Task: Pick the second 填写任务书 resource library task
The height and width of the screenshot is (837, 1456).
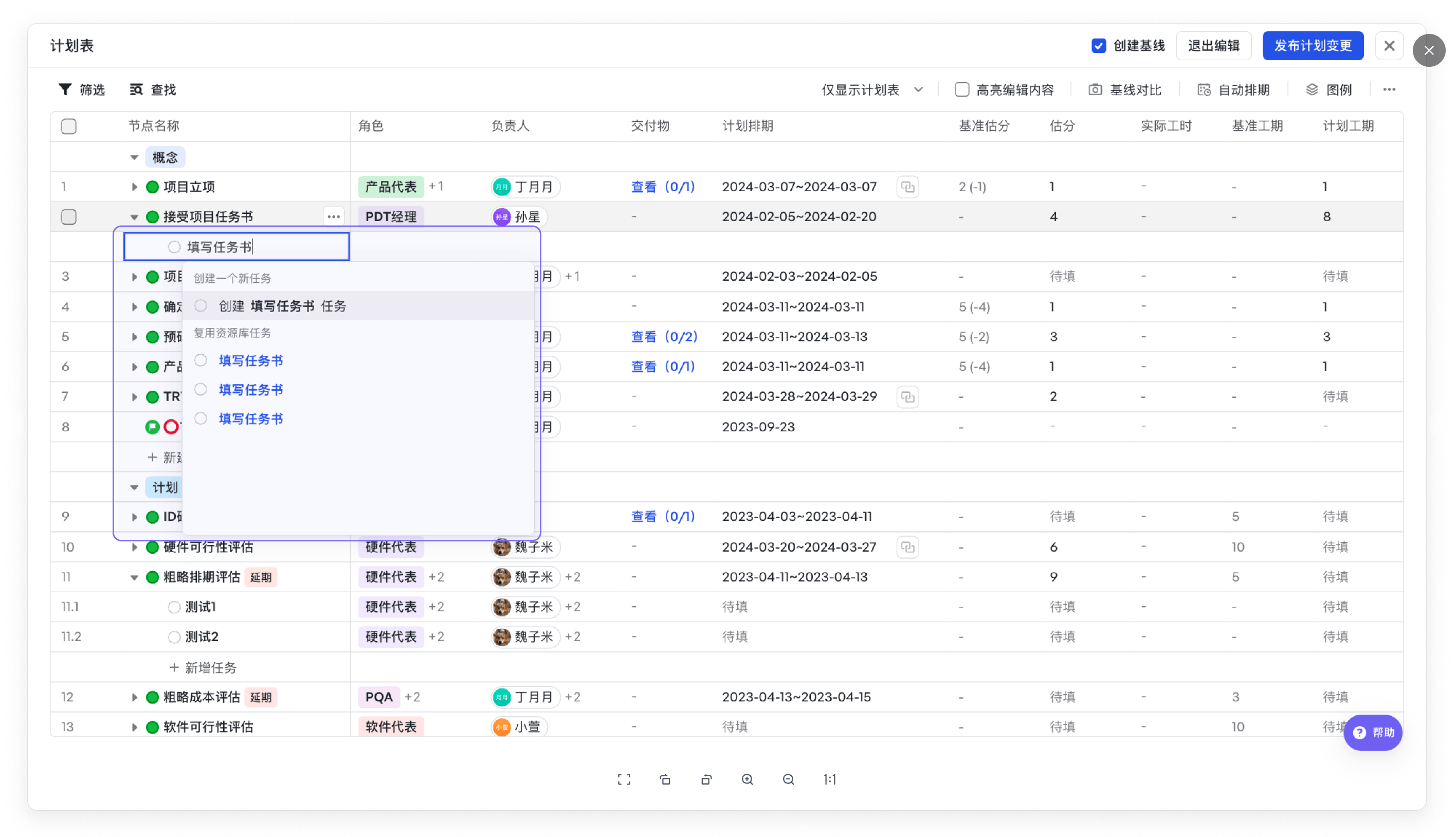Action: 250,390
